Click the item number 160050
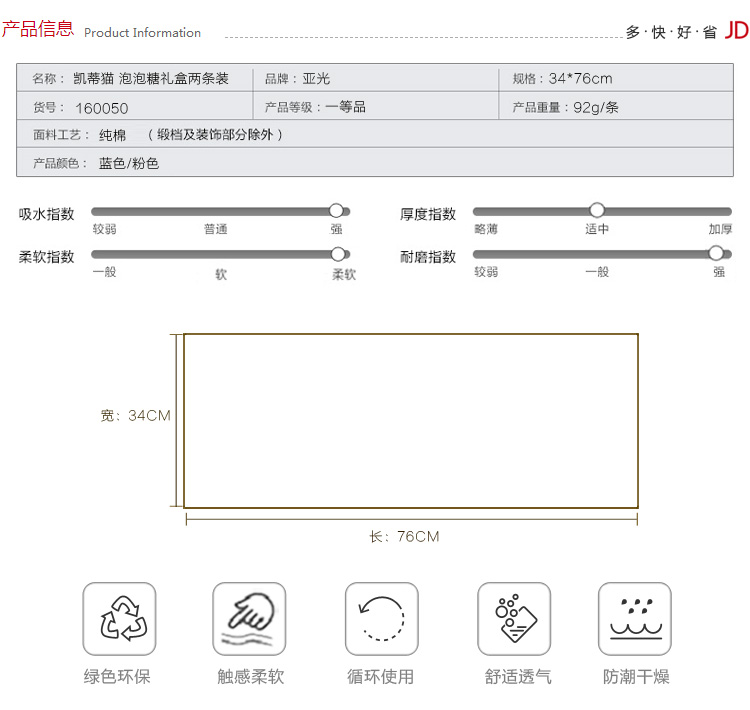 [102, 108]
